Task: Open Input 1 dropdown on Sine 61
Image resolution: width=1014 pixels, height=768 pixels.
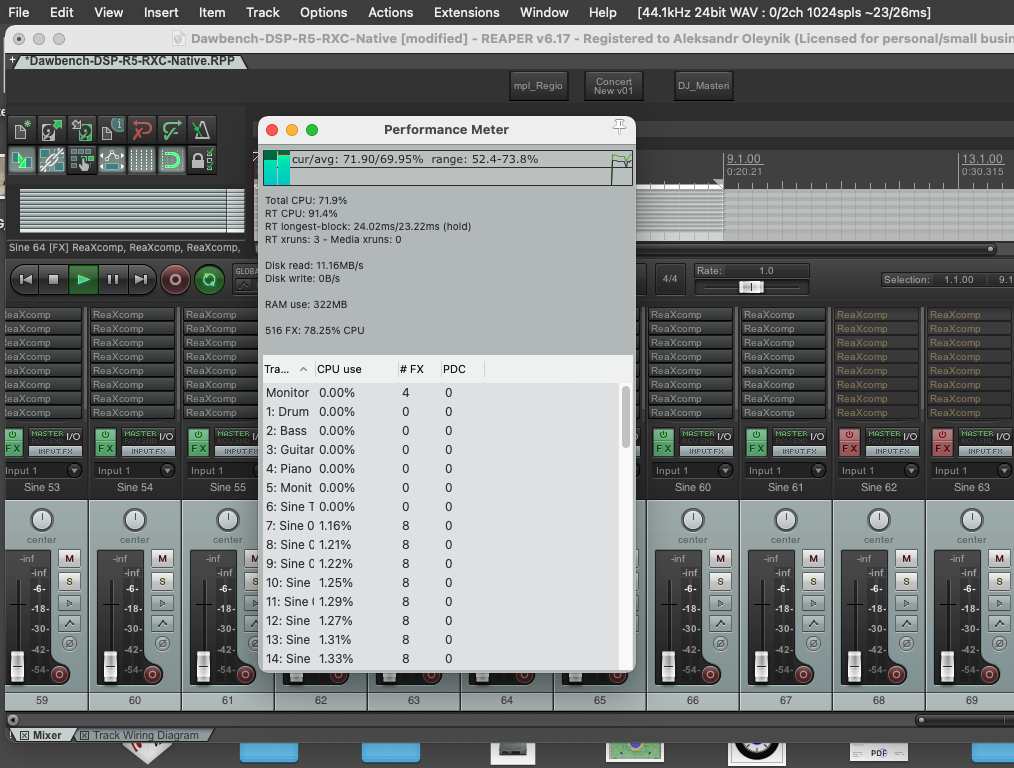Action: click(x=786, y=471)
